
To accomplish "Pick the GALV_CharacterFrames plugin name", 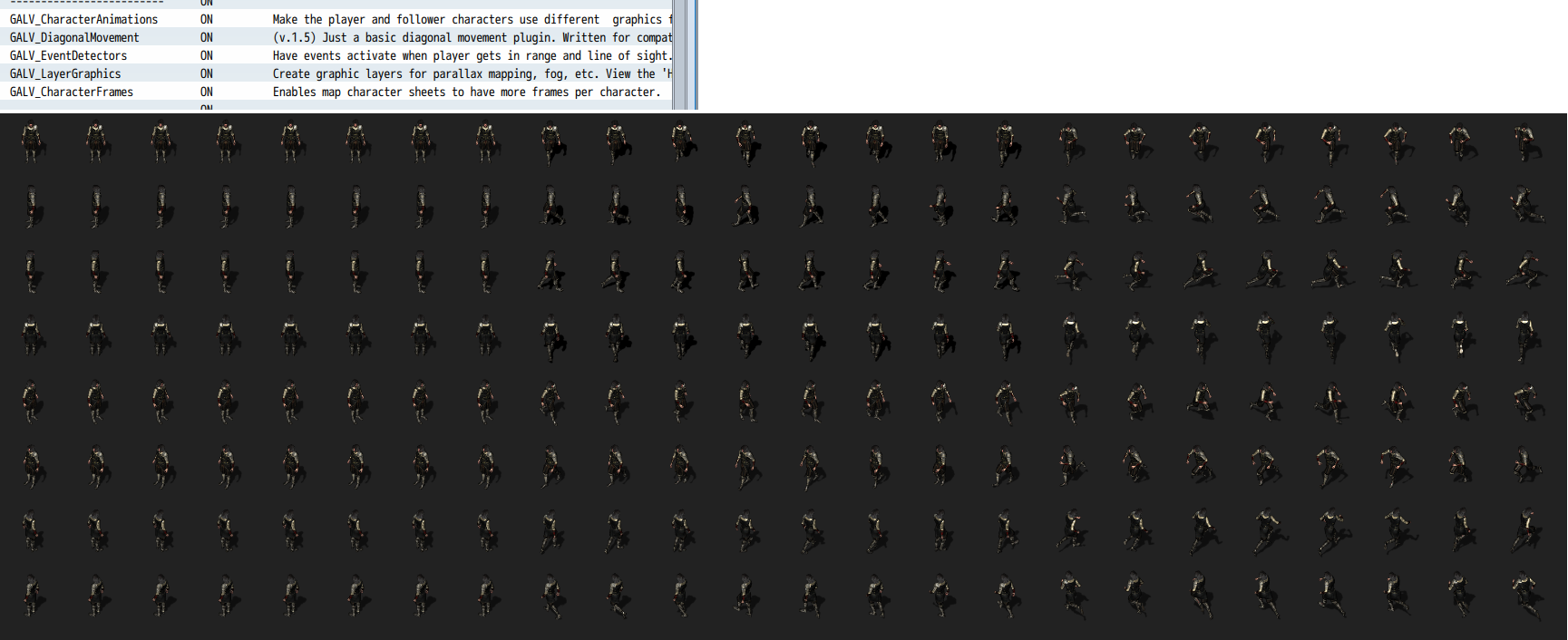I will click(x=72, y=92).
